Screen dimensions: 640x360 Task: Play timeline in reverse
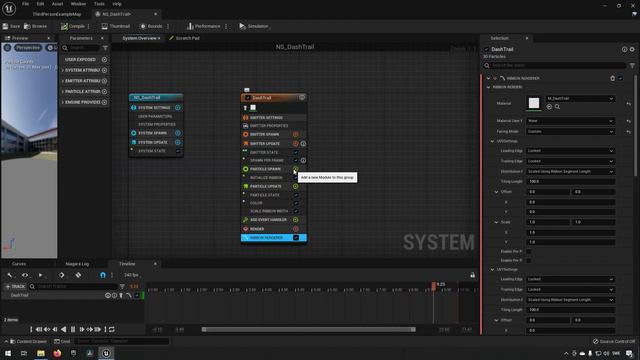64,329
